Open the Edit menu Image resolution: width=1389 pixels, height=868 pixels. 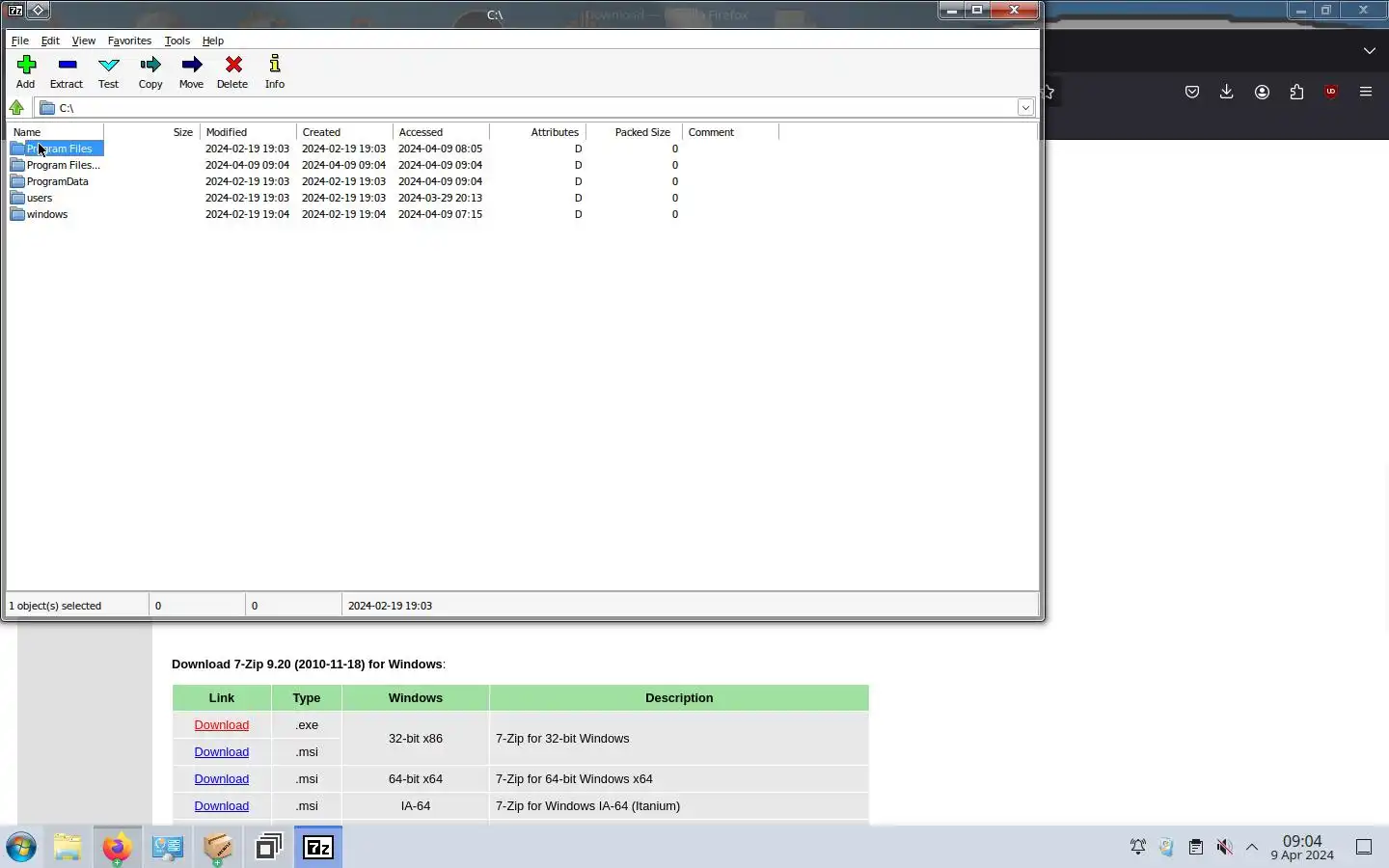click(50, 41)
